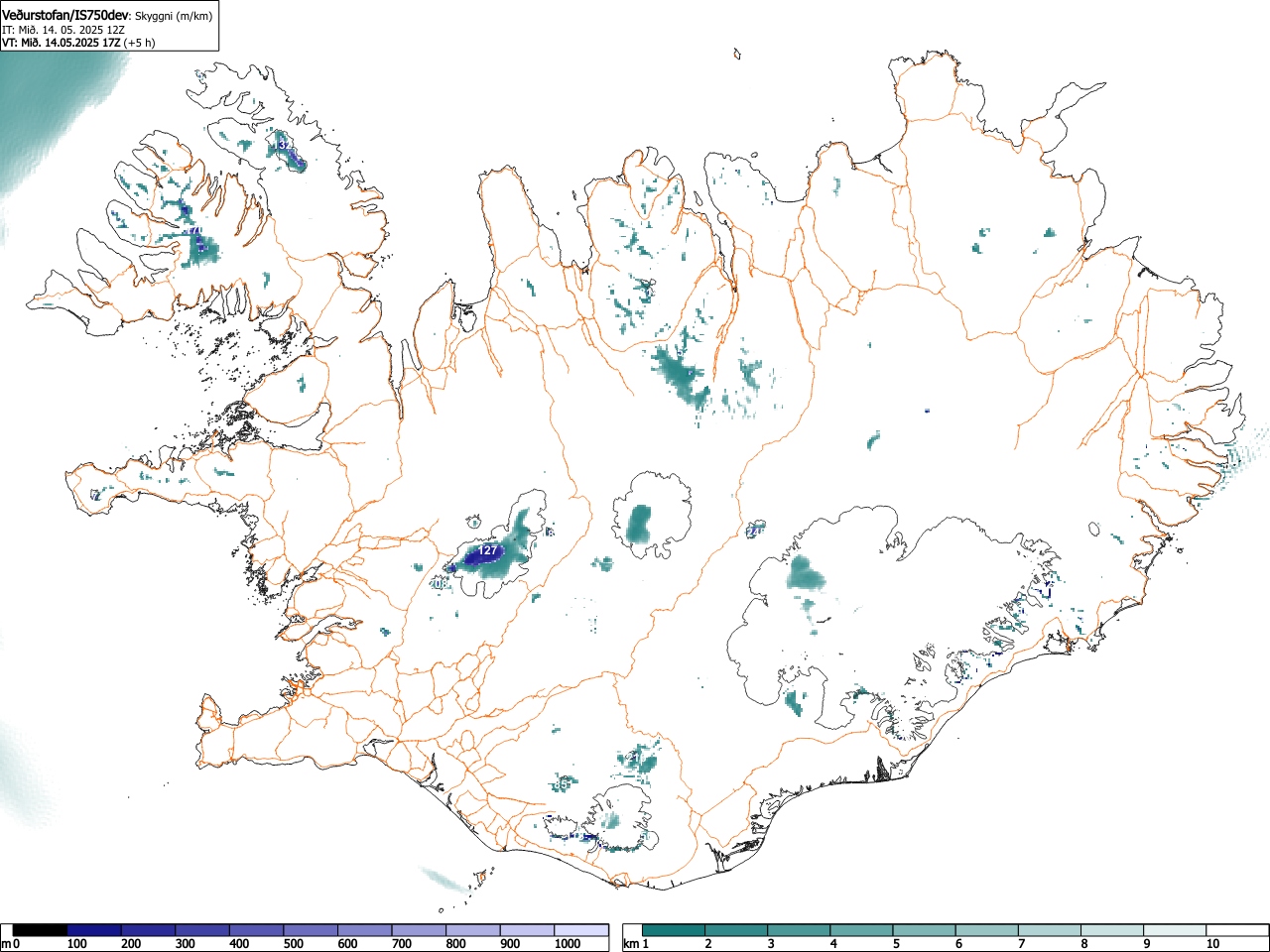The width and height of the screenshot is (1270, 952).
Task: Click the 5–6 km legend color segment
Action: 924,930
